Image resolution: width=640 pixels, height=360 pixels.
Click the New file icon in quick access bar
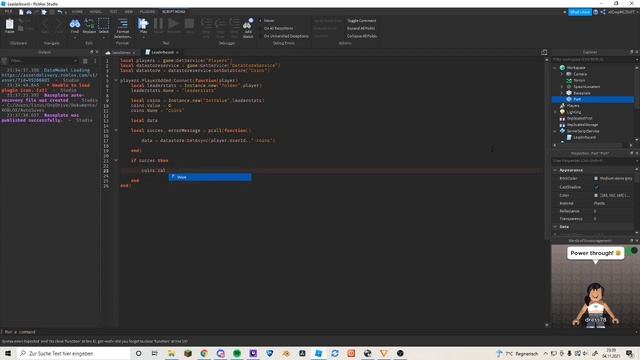(21, 12)
